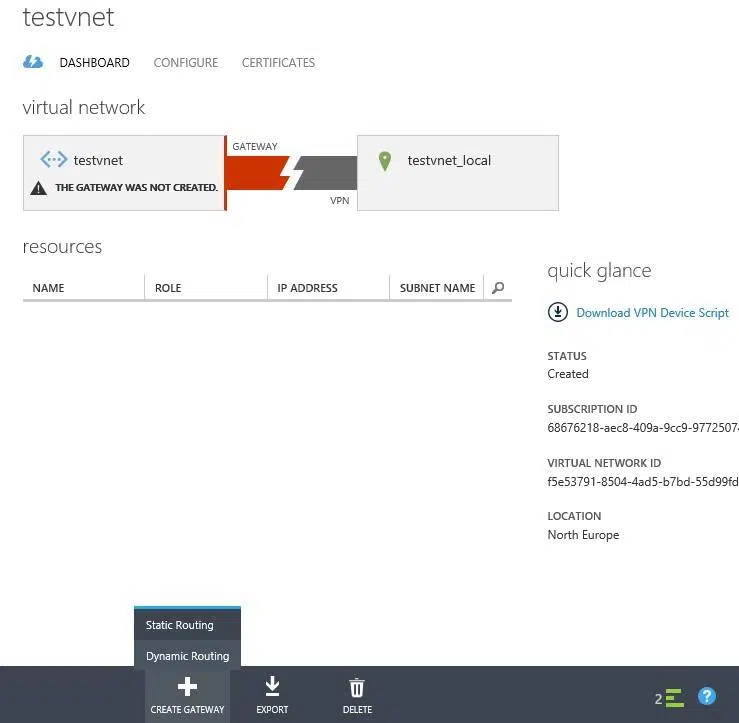Choose Dynamic Routing from the popup
The image size is (739, 723).
point(188,656)
